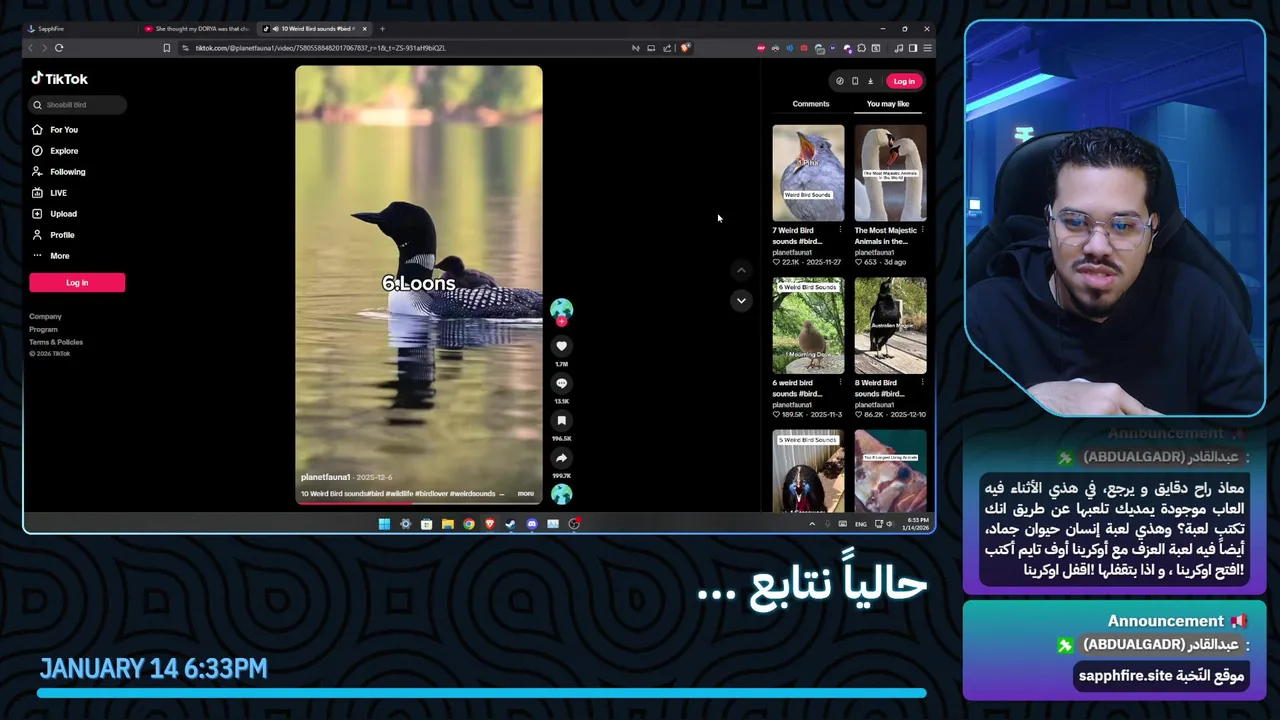Image resolution: width=1280 pixels, height=720 pixels.
Task: Like the video with the heart icon
Action: click(561, 346)
